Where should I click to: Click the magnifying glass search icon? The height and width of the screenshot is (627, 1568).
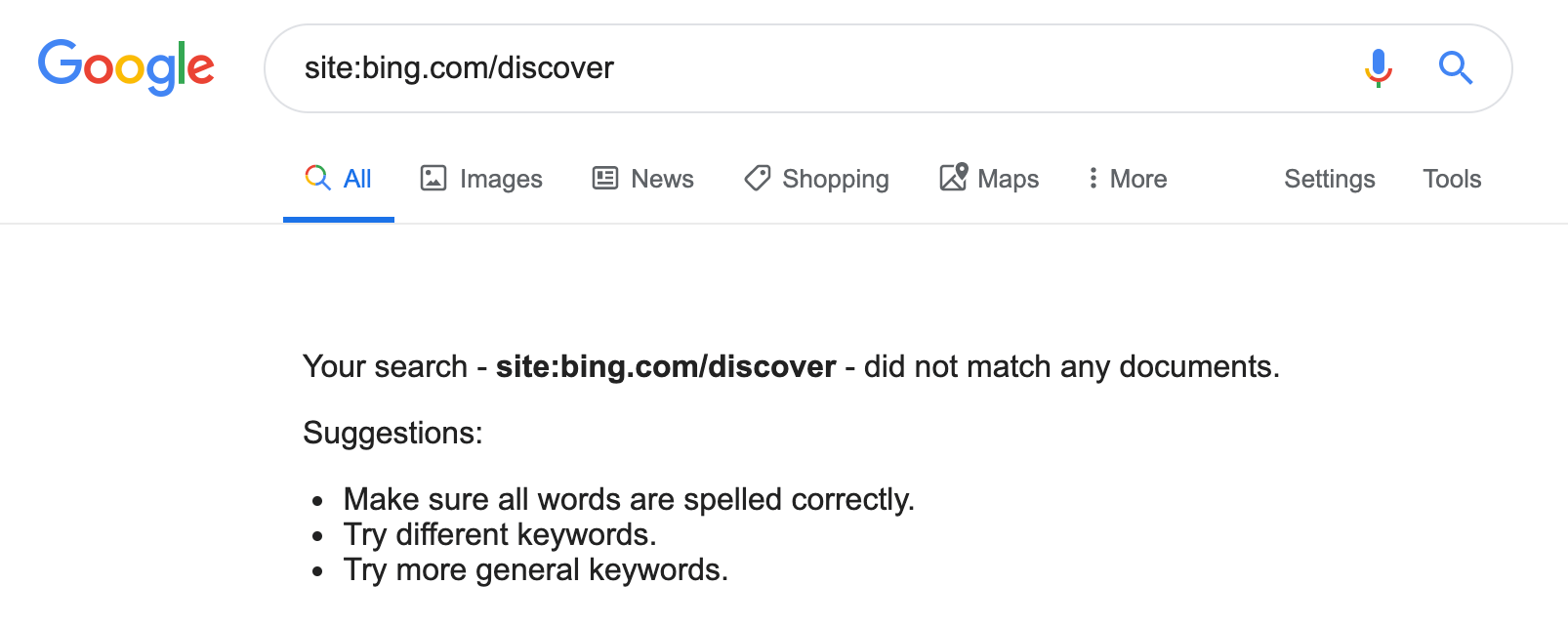coord(1456,68)
